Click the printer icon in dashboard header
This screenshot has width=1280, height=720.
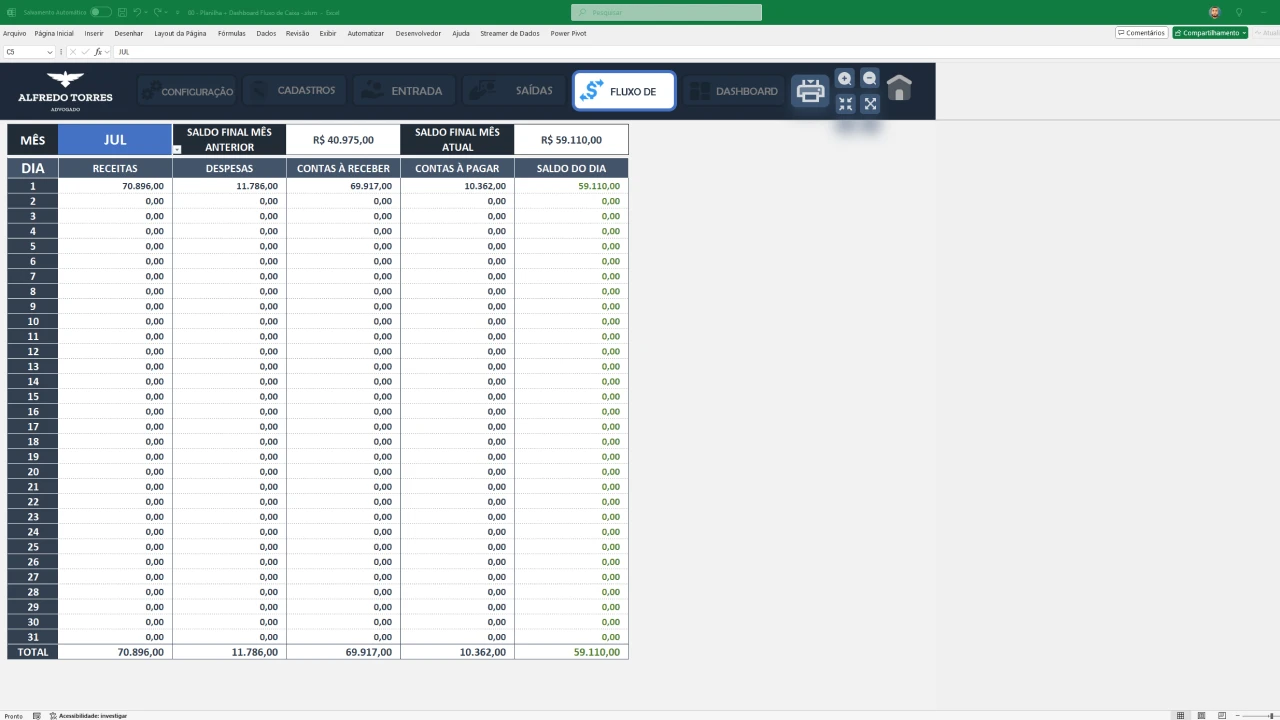tap(810, 91)
